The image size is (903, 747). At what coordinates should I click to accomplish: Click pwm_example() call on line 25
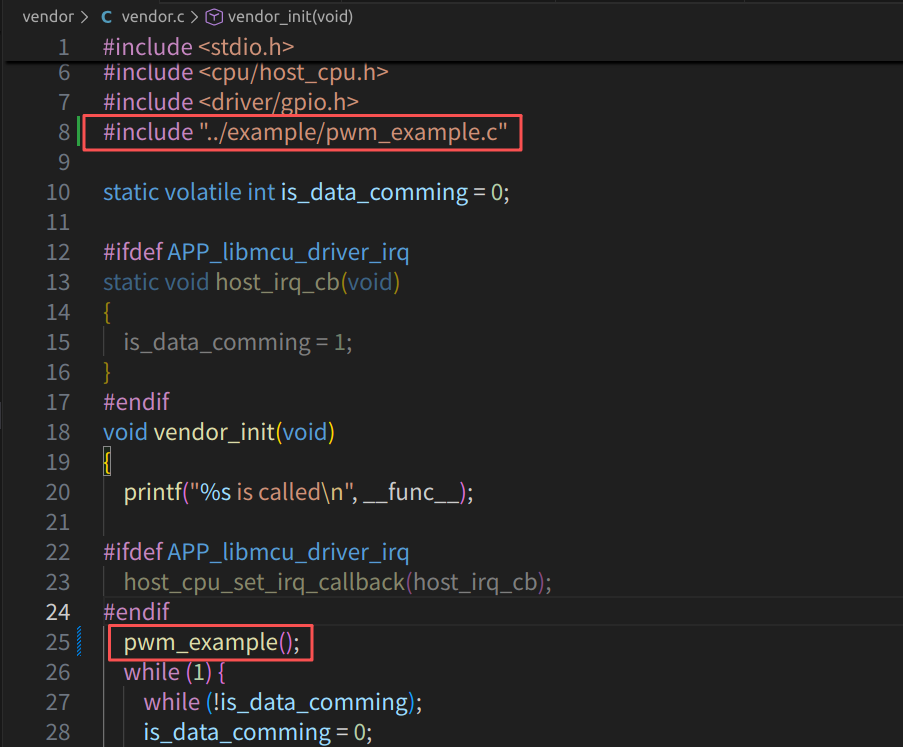[x=212, y=643]
